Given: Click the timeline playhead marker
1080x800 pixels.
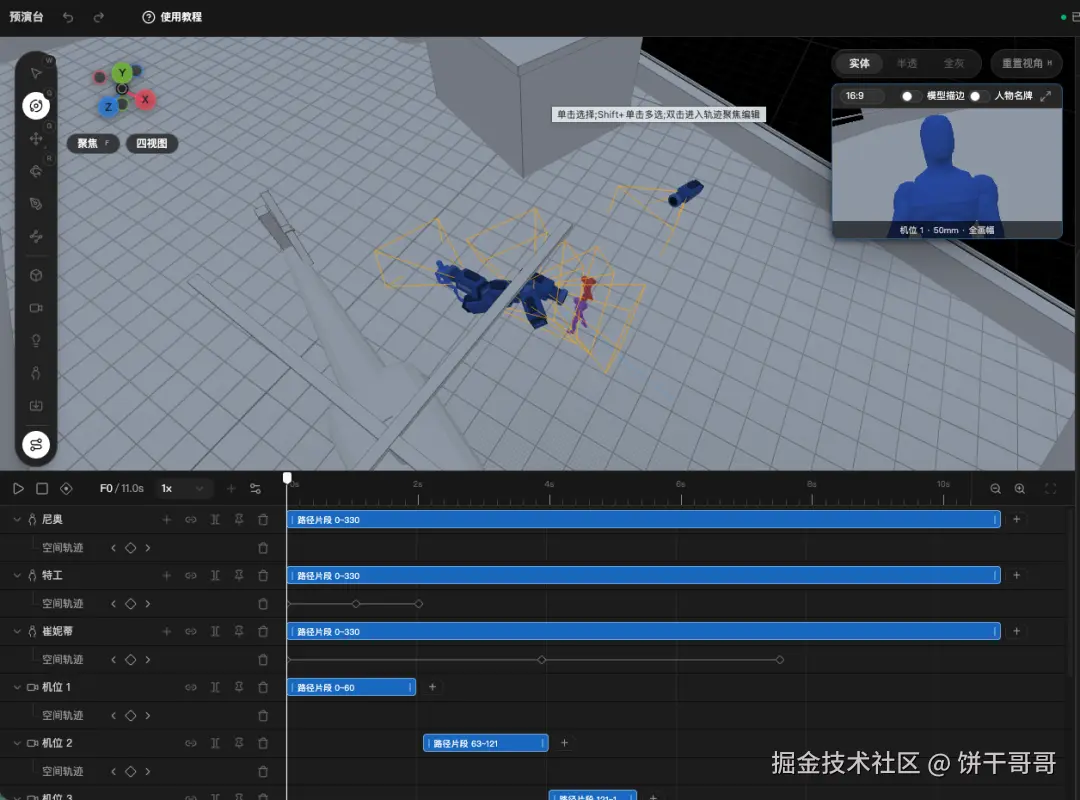Looking at the screenshot, I should [287, 478].
